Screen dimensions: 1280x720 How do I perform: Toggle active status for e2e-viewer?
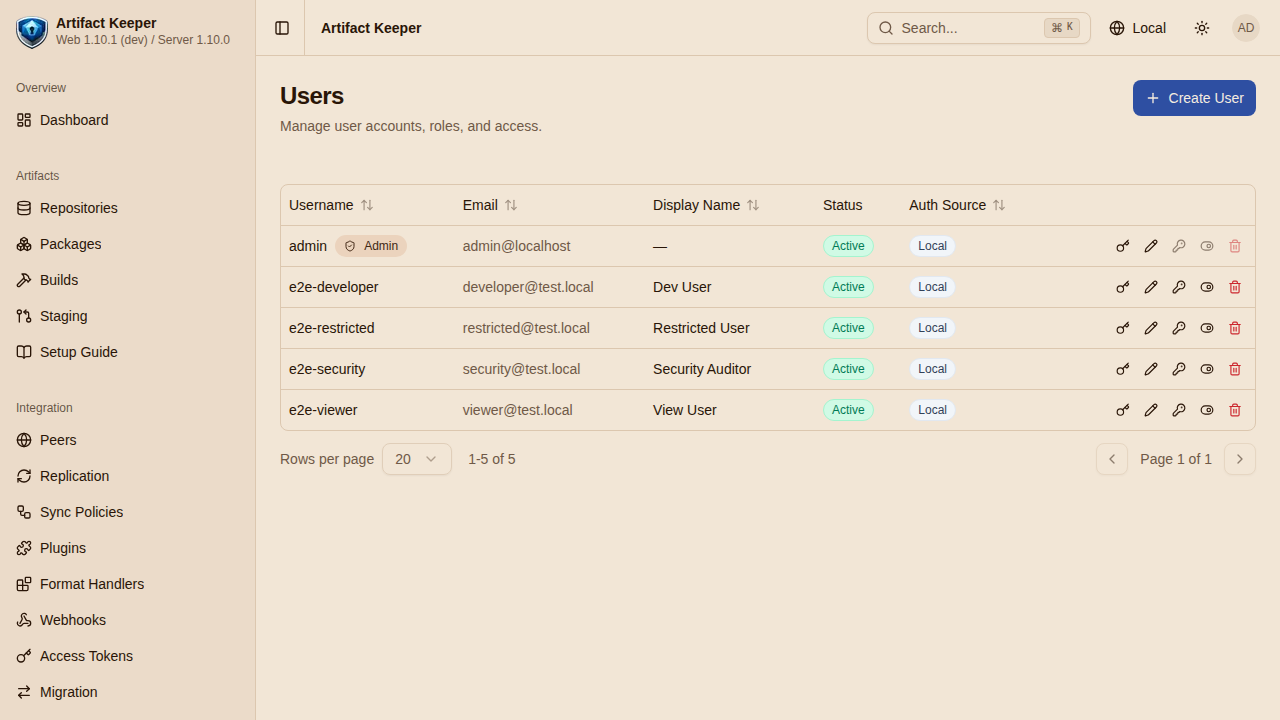click(x=1207, y=410)
